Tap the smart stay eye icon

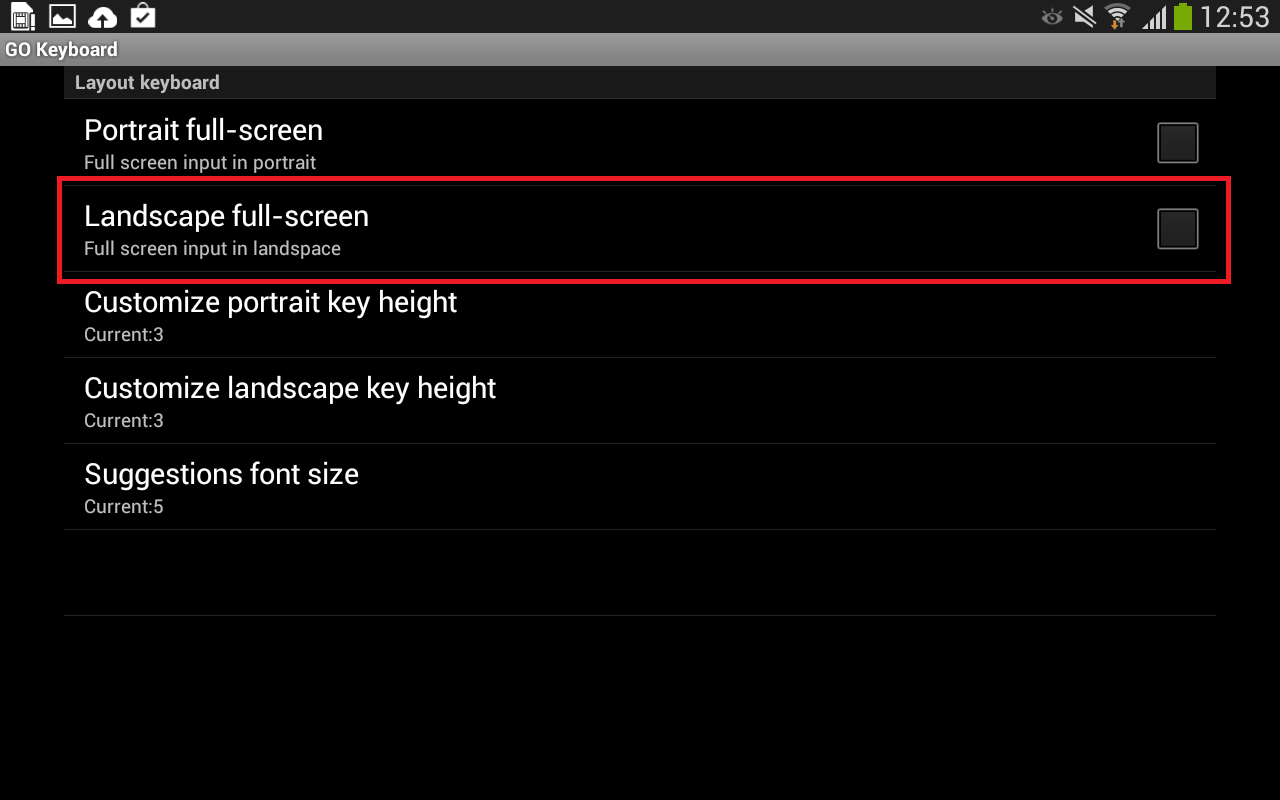click(x=1051, y=17)
